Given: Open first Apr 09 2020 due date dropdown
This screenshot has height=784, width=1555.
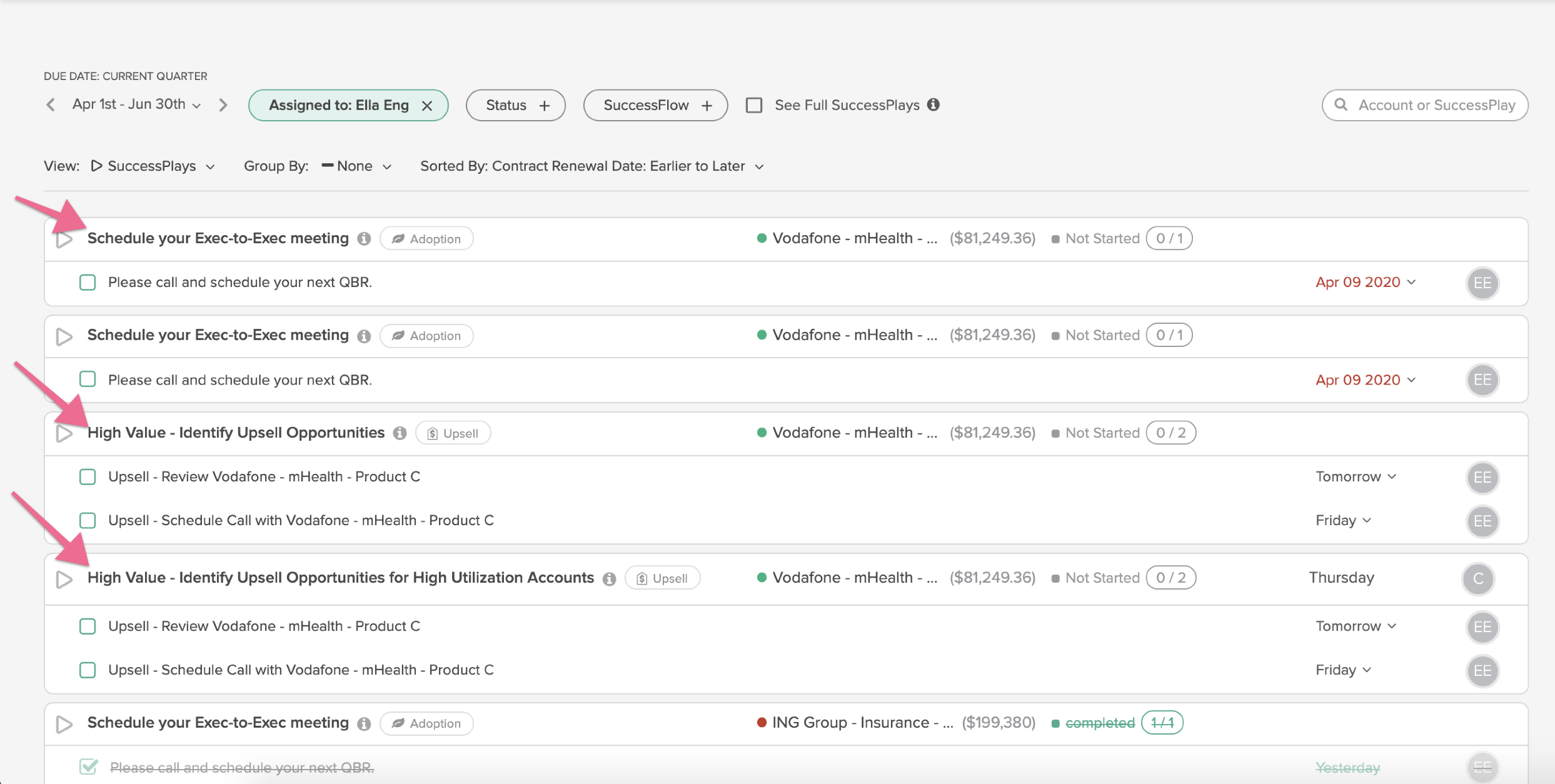Looking at the screenshot, I should coord(1366,283).
